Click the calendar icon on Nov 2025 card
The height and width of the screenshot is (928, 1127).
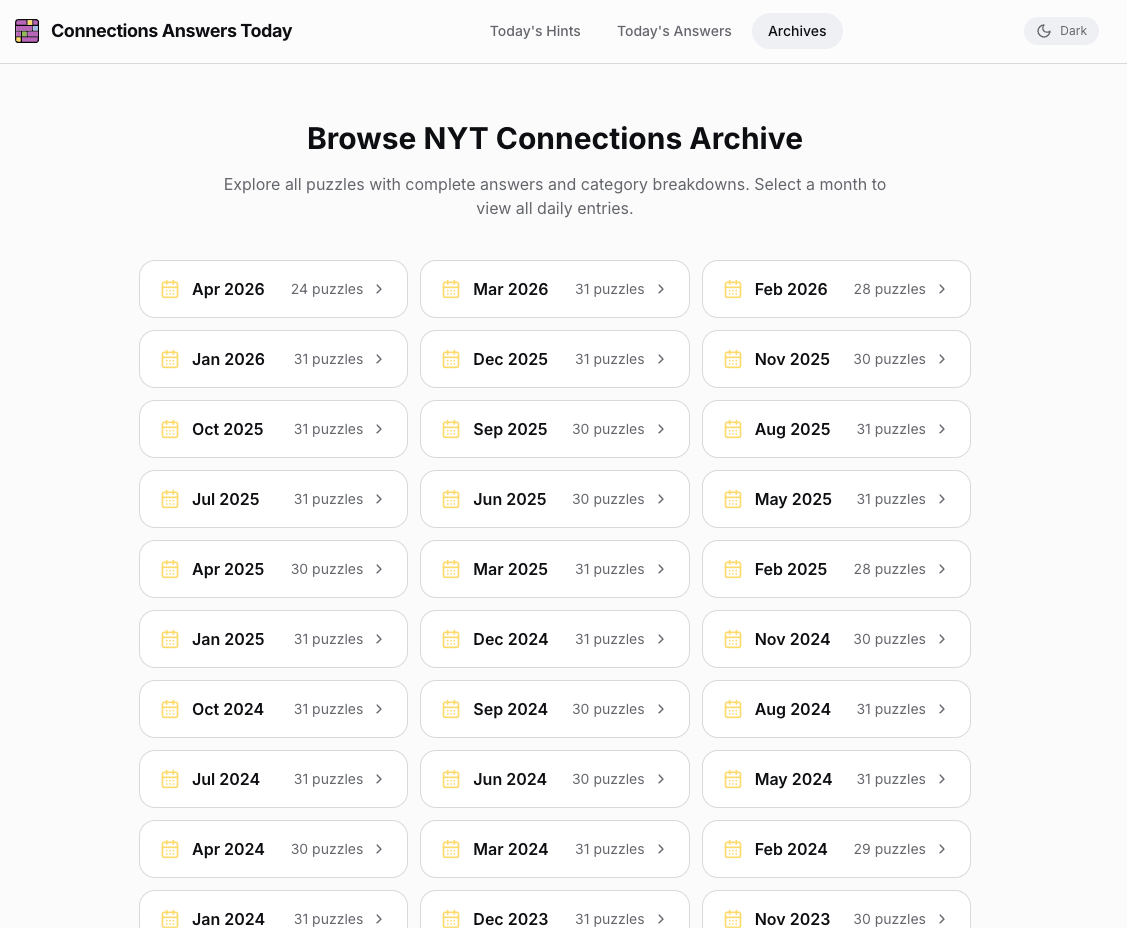(732, 359)
